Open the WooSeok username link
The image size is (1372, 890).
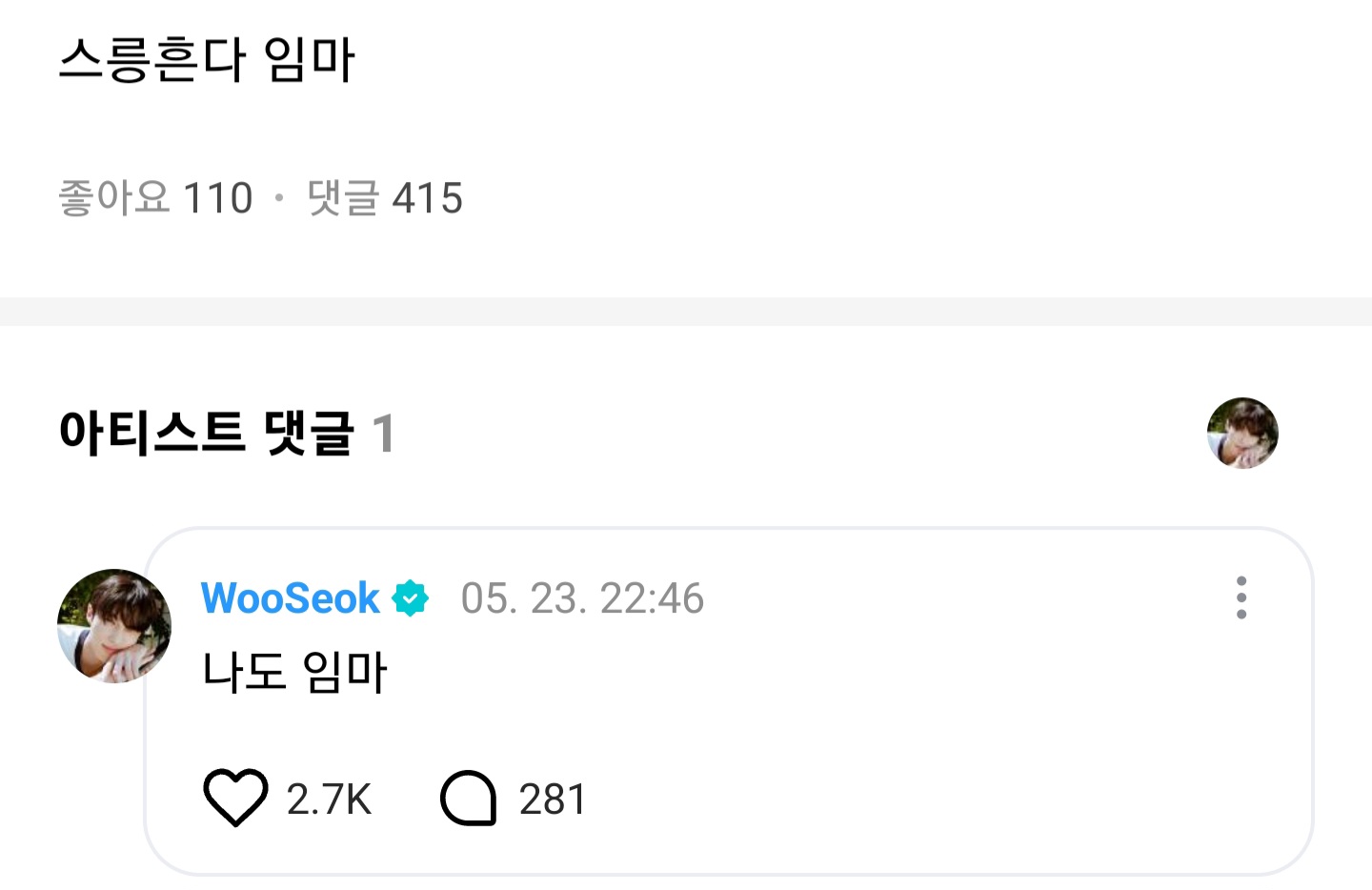click(x=290, y=598)
